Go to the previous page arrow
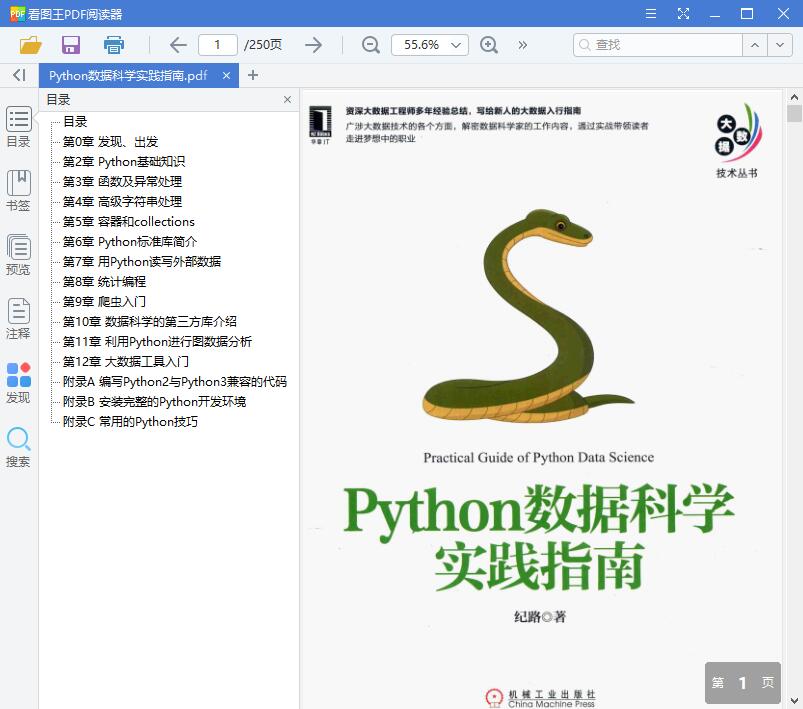The image size is (803, 709). 178,45
